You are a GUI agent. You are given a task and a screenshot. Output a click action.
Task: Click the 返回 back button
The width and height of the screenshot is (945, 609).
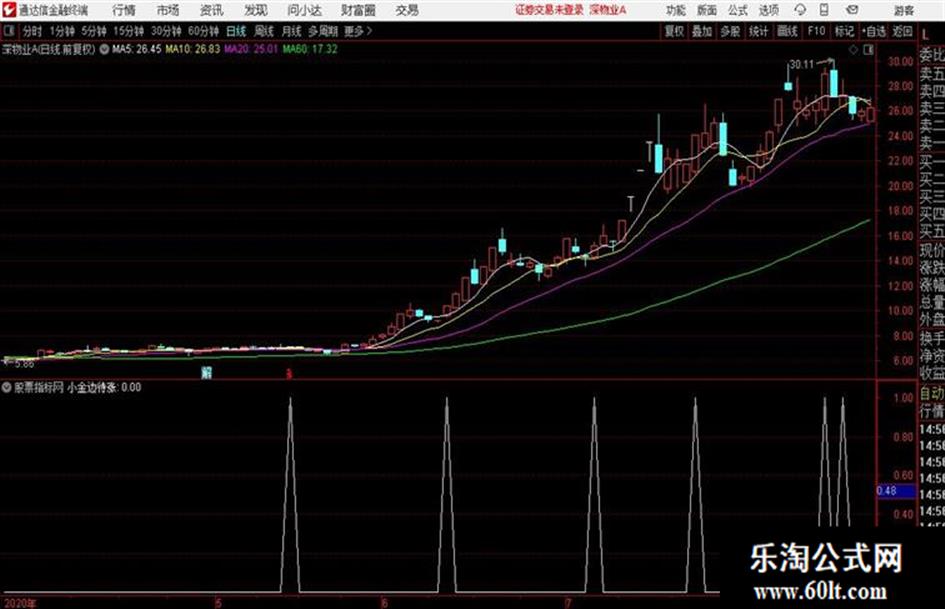coord(902,31)
